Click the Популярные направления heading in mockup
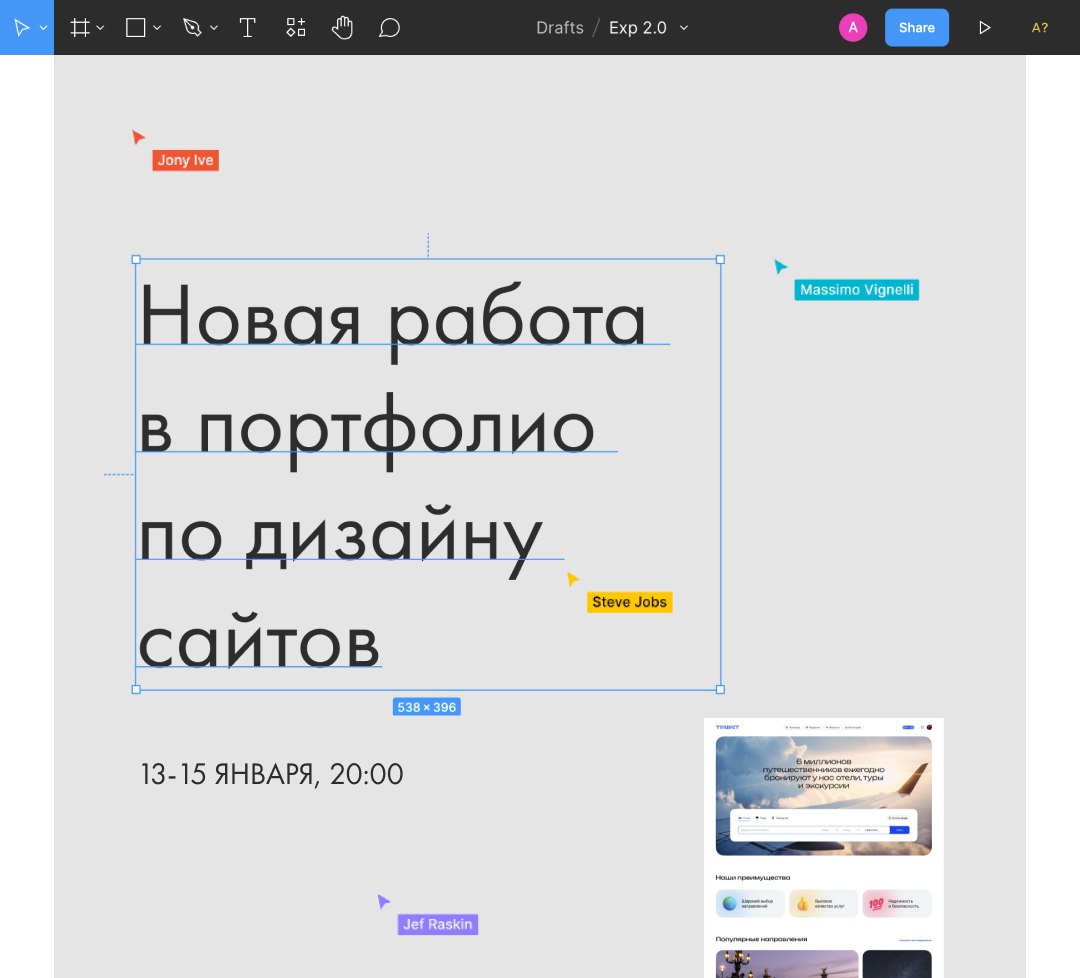The height and width of the screenshot is (978, 1080). pos(761,939)
